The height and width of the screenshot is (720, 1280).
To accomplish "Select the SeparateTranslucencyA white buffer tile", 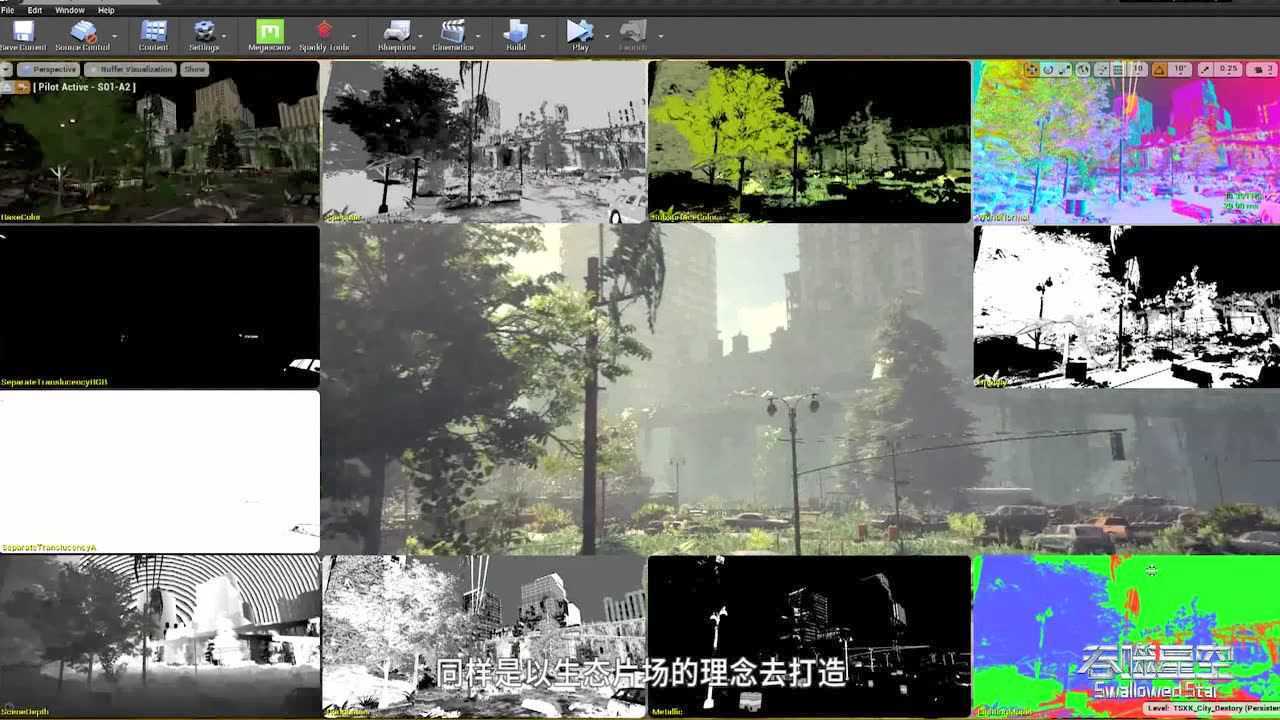I will [160, 471].
